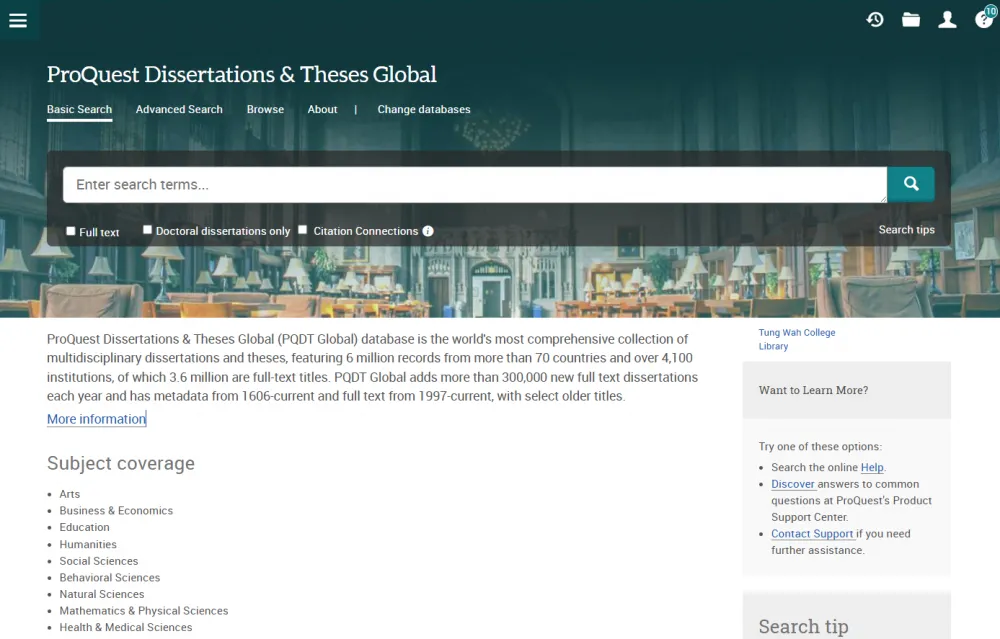Click the Citation Connections info icon

(x=428, y=231)
